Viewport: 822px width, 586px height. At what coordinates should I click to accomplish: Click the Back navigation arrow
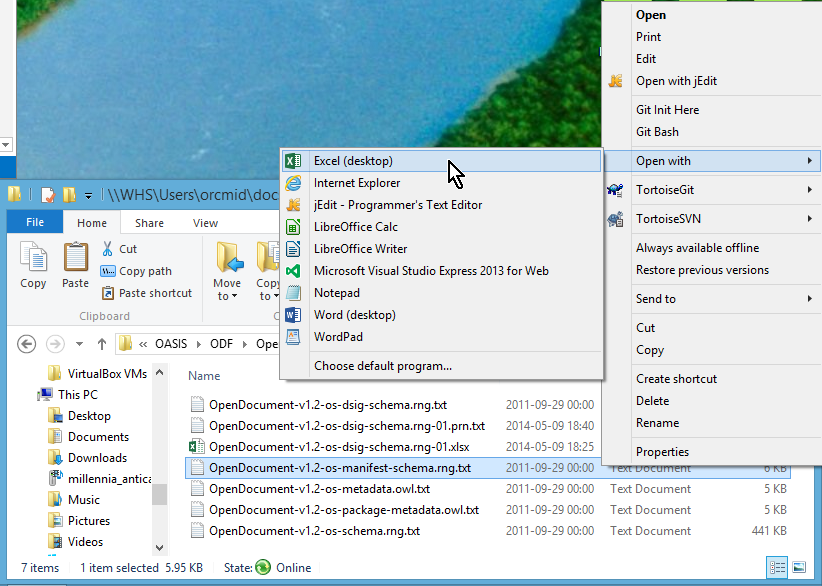(26, 344)
